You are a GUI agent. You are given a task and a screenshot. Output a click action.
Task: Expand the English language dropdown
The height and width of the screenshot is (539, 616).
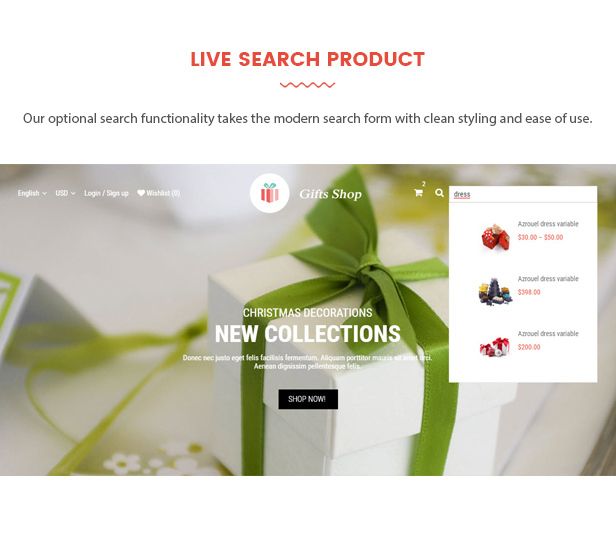point(32,193)
